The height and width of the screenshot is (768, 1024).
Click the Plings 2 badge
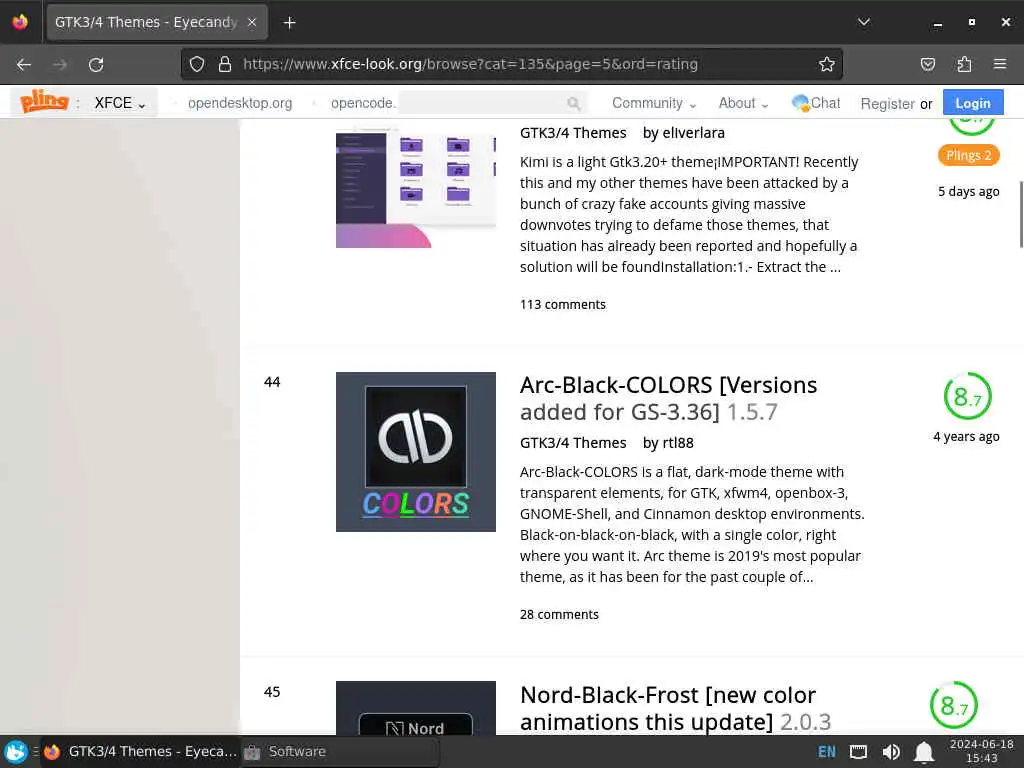(x=968, y=155)
